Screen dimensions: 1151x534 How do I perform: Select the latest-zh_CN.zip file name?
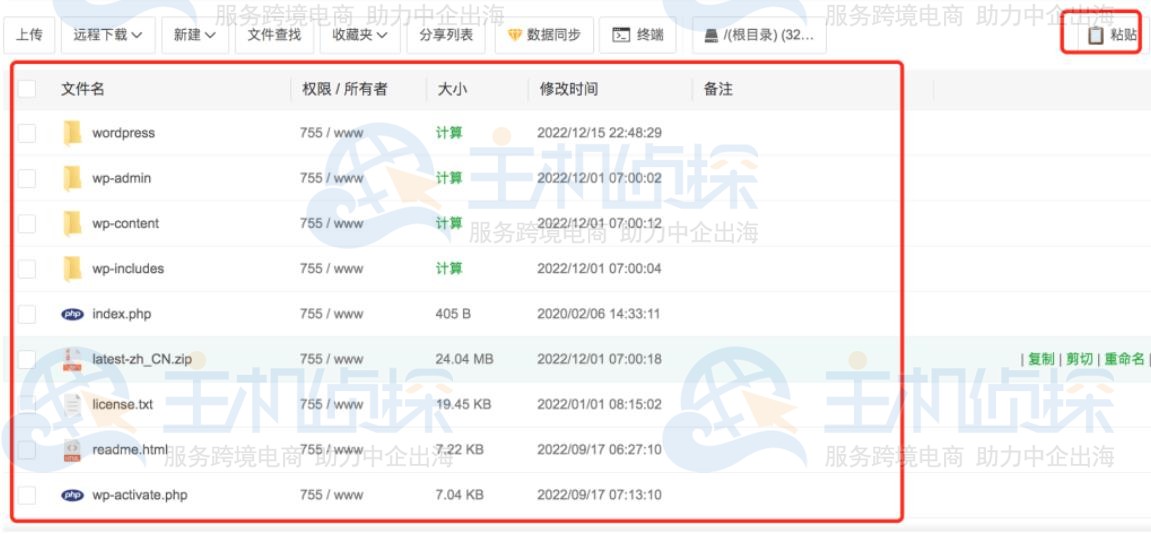(x=142, y=359)
